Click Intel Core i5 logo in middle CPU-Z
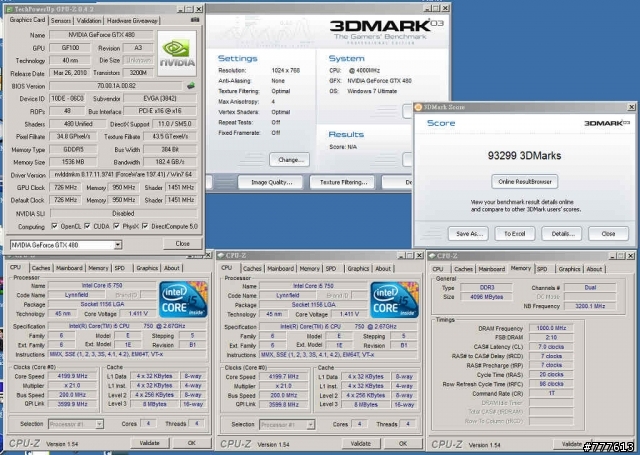640x455 pixels. point(394,300)
